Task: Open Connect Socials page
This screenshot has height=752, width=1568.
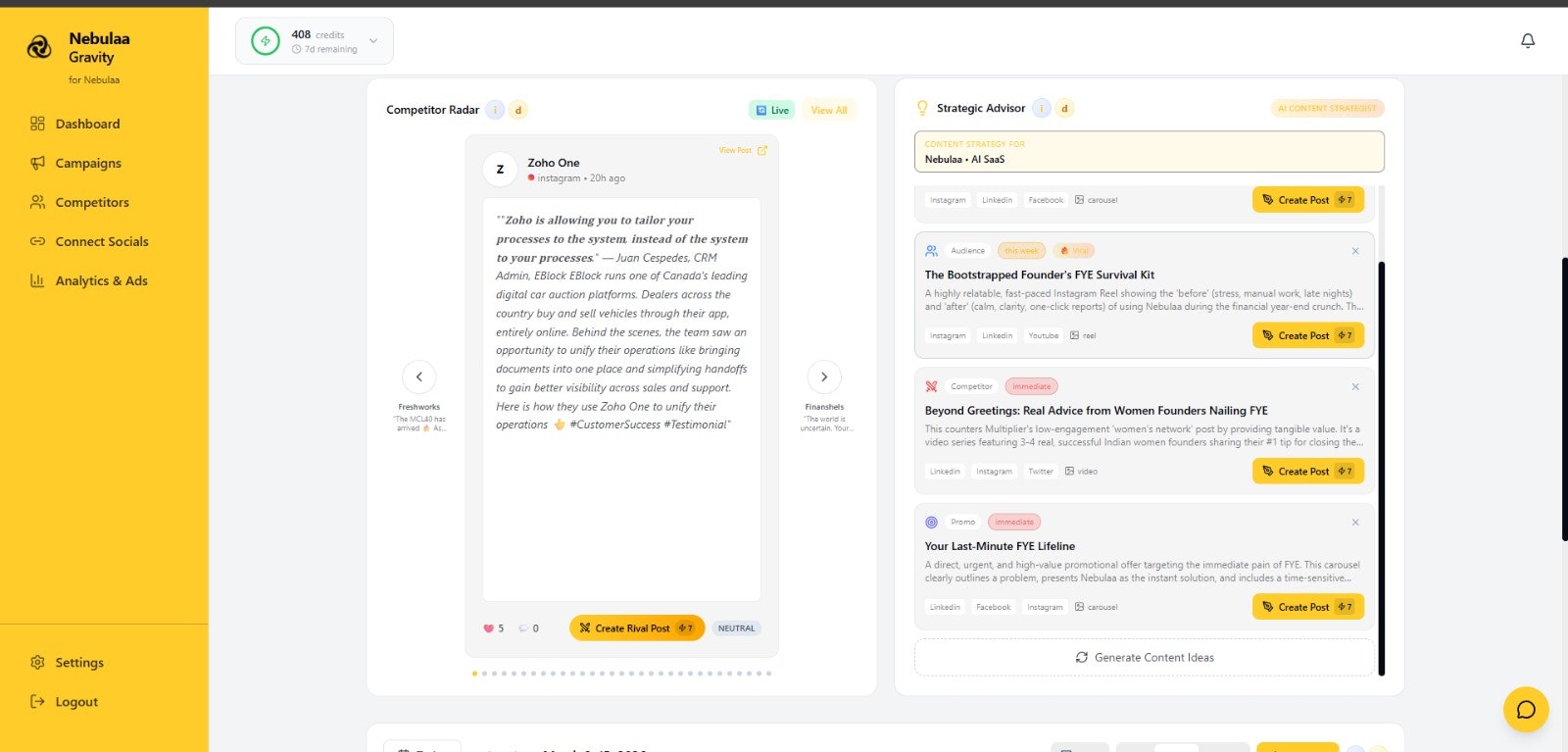Action: point(104,241)
